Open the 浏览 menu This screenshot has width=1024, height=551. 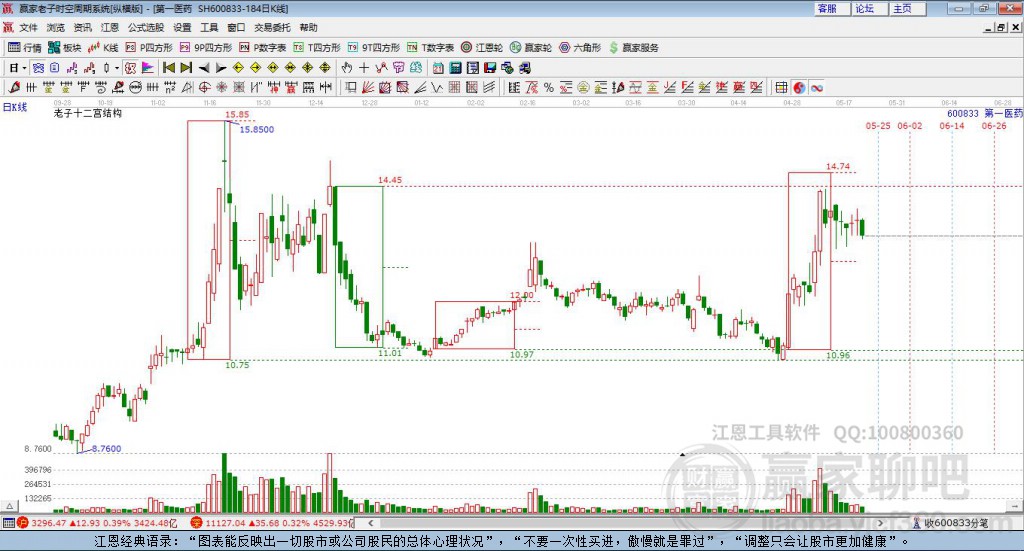[56, 27]
